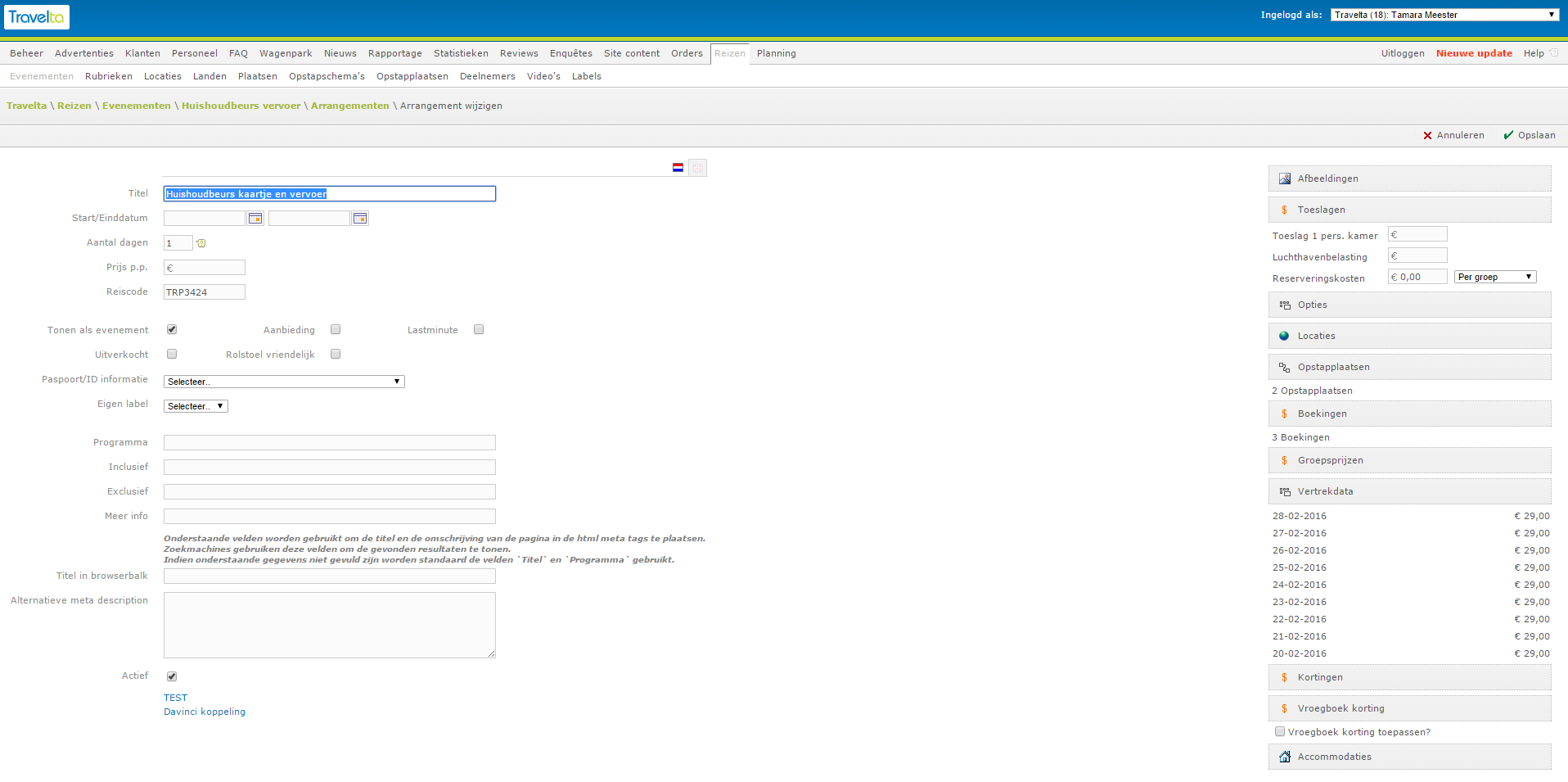Expand the Groepsprijzen panel
Viewport: 1568px width, 782px height.
tap(1409, 460)
